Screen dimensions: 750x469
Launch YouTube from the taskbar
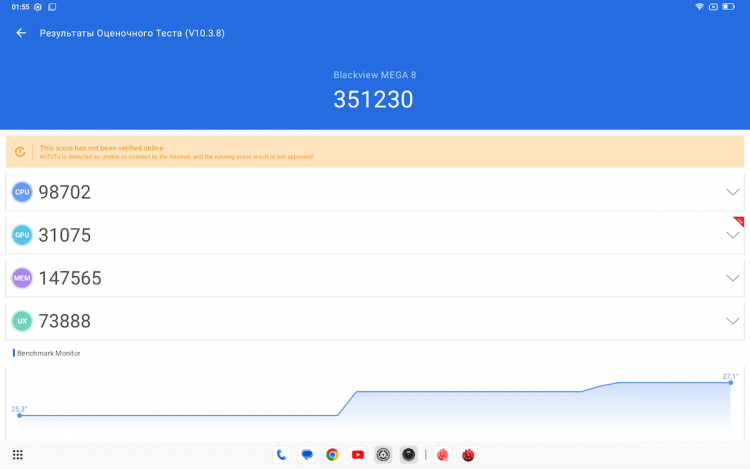(358, 455)
